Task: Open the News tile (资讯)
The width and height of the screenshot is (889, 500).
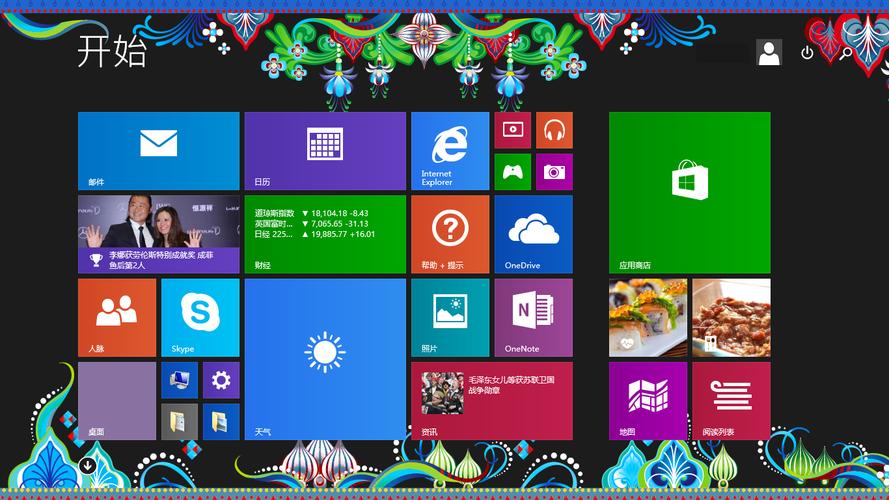Action: pyautogui.click(x=492, y=401)
